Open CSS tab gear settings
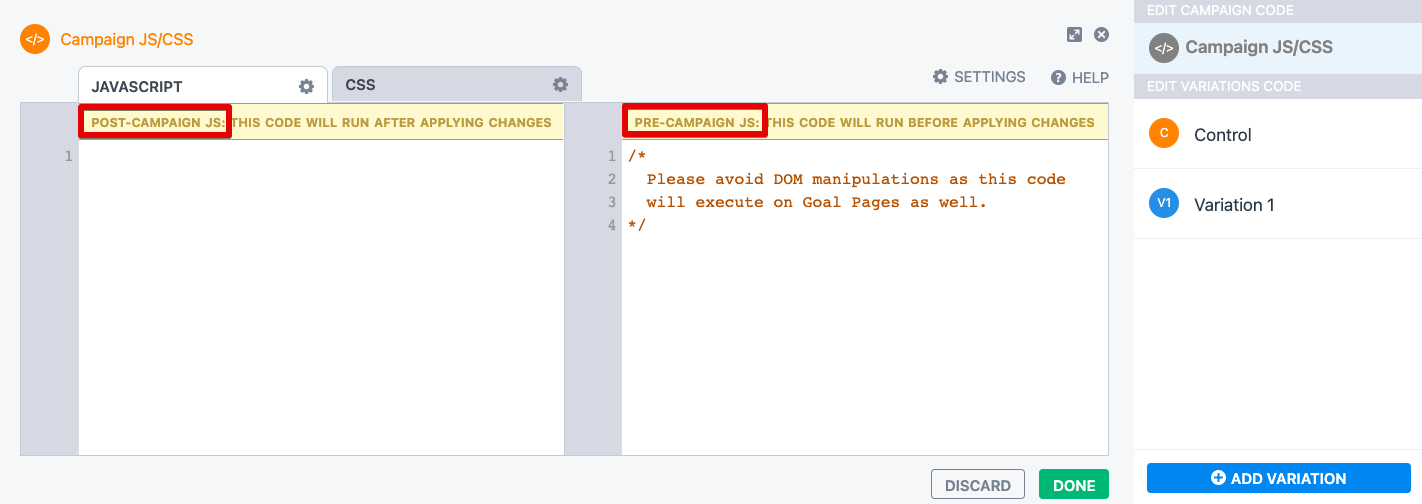This screenshot has width=1422, height=504. pos(560,85)
